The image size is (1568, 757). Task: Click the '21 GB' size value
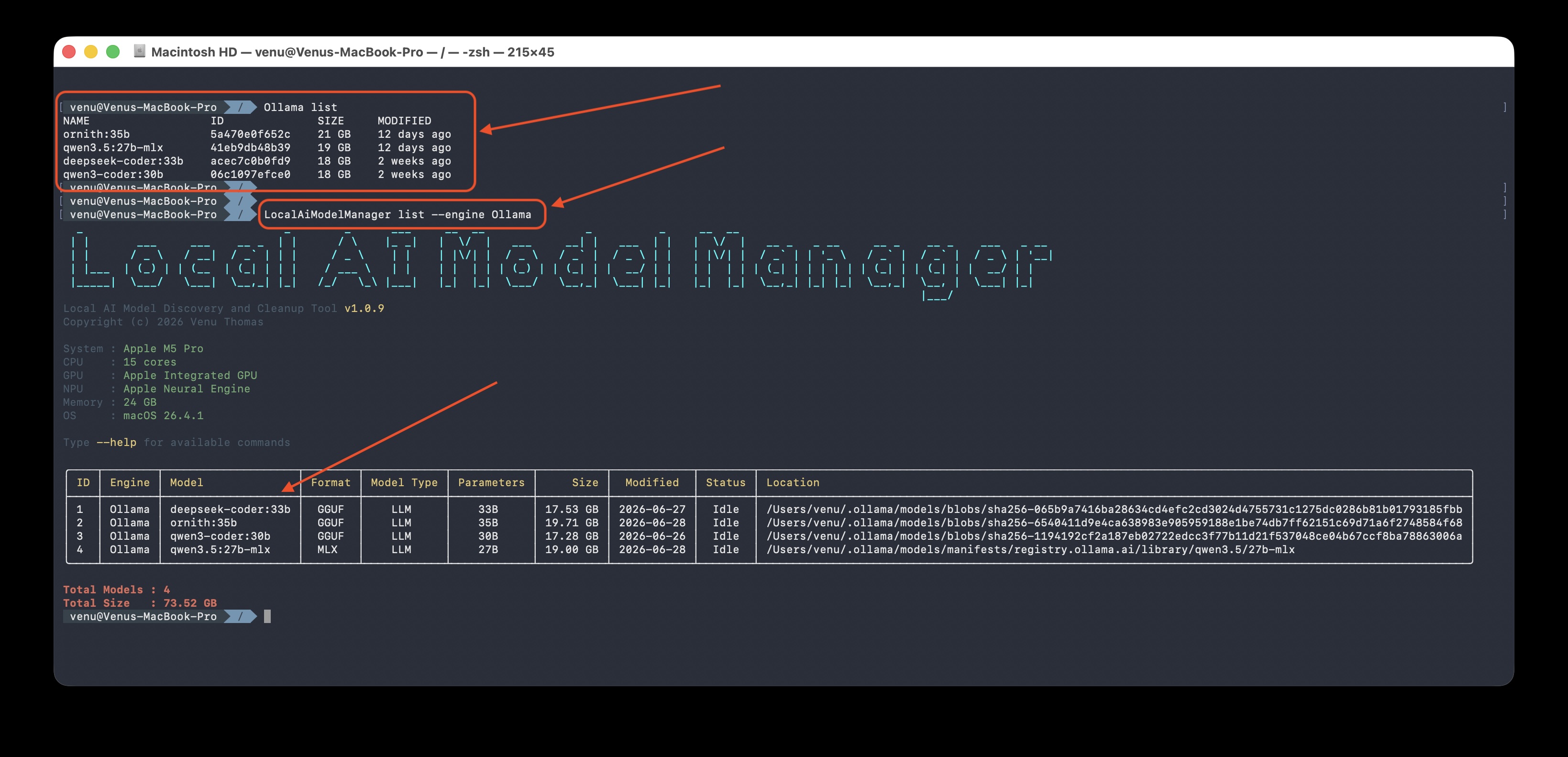334,134
